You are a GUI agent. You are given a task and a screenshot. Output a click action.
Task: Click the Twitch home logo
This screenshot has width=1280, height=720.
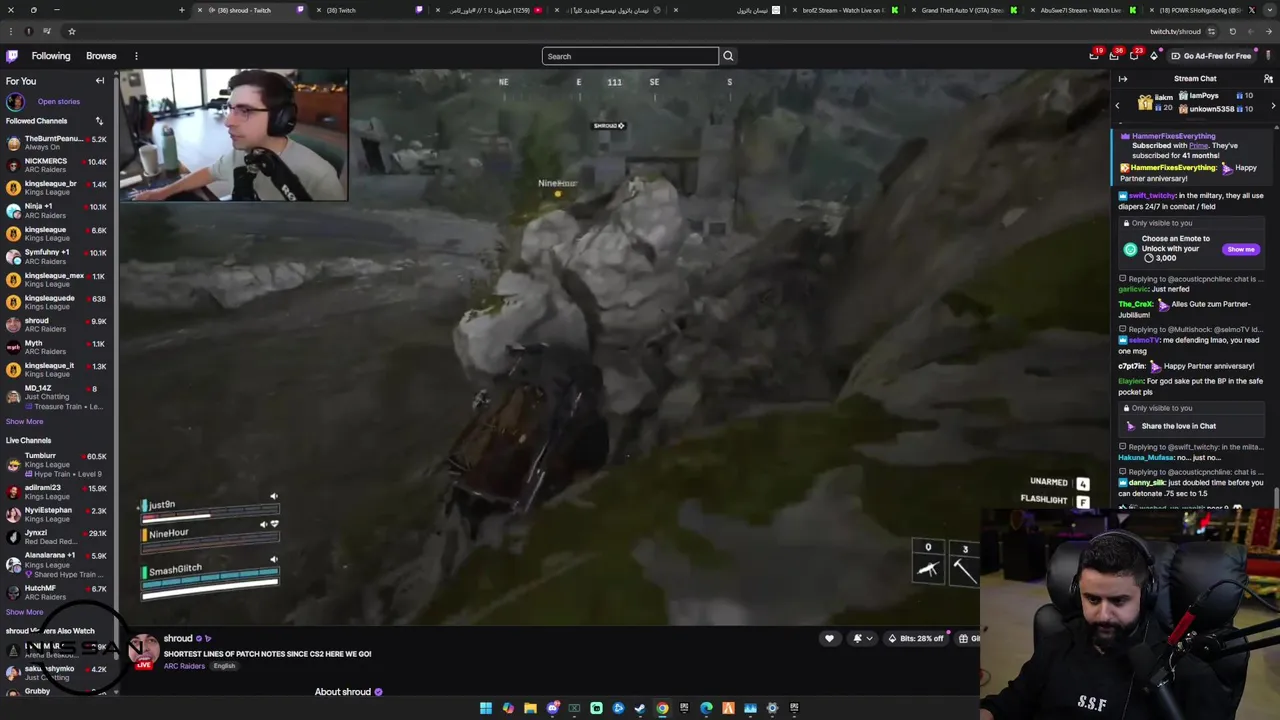click(12, 56)
